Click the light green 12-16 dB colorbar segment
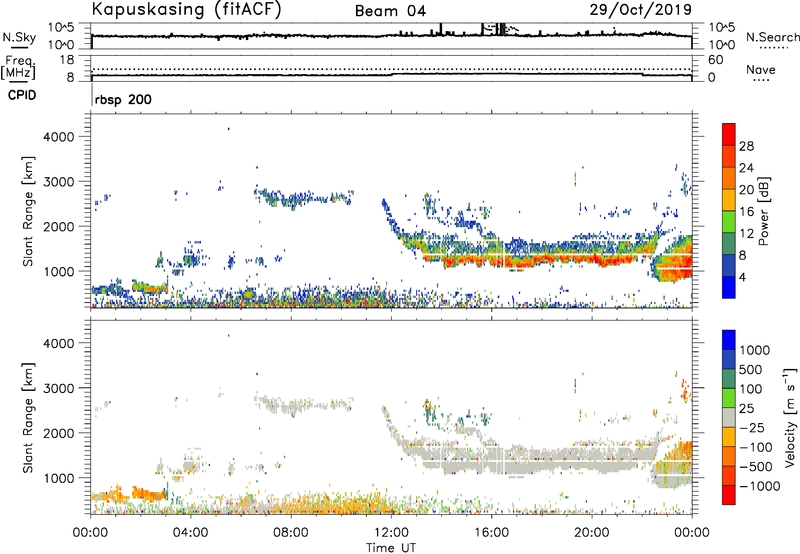The image size is (800, 554). (x=729, y=222)
